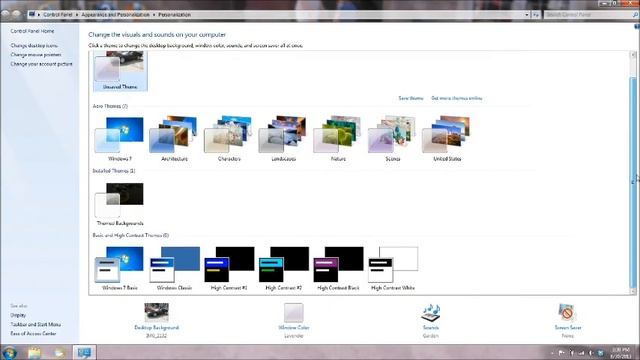The image size is (640, 360).
Task: Click the search magnifier icon
Action: [635, 15]
